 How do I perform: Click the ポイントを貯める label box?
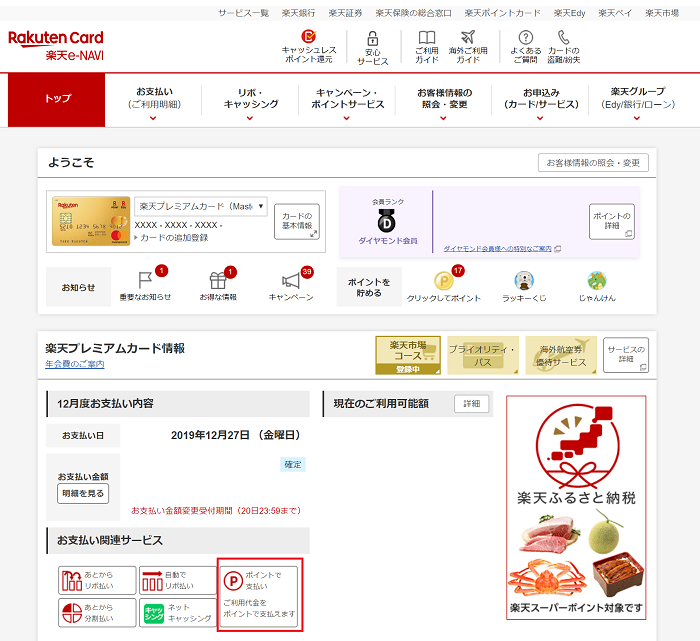pyautogui.click(x=369, y=287)
